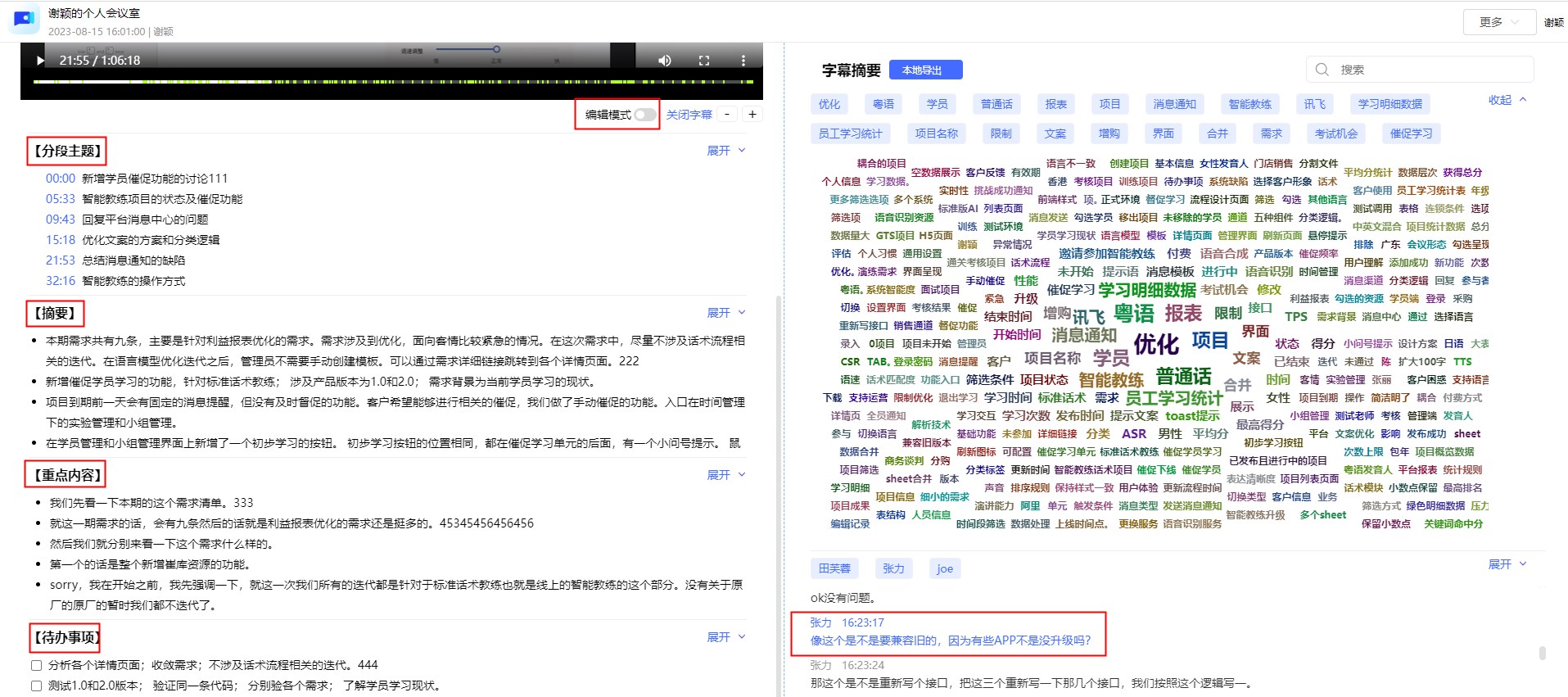Filter by speaker joe
This screenshot has height=697, width=1568.
(945, 568)
